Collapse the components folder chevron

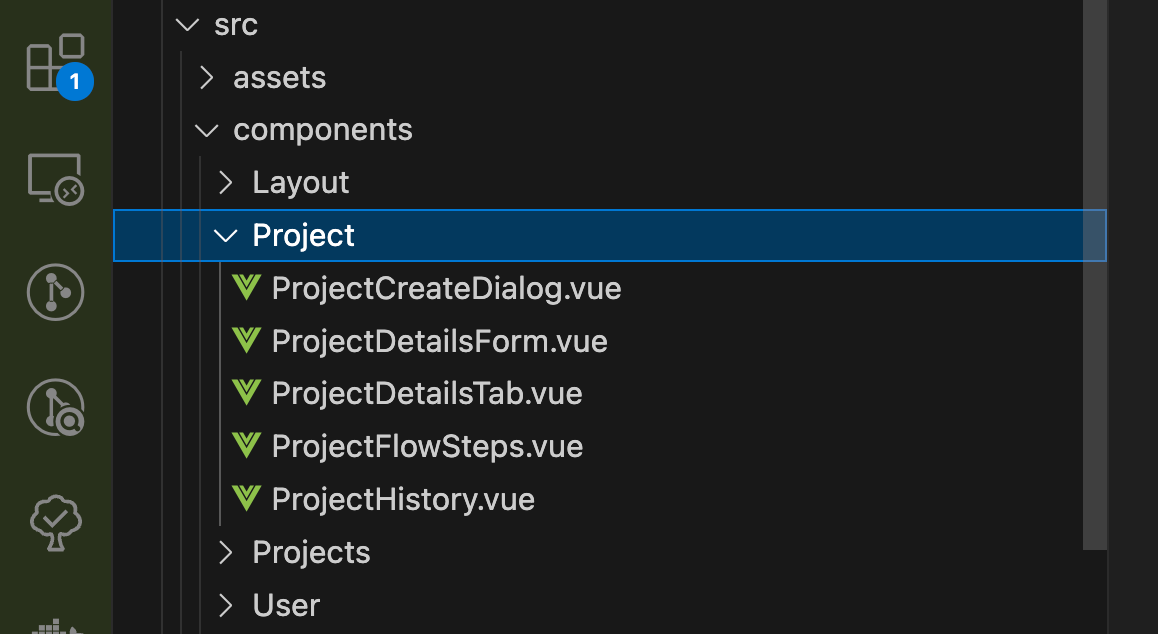207,131
